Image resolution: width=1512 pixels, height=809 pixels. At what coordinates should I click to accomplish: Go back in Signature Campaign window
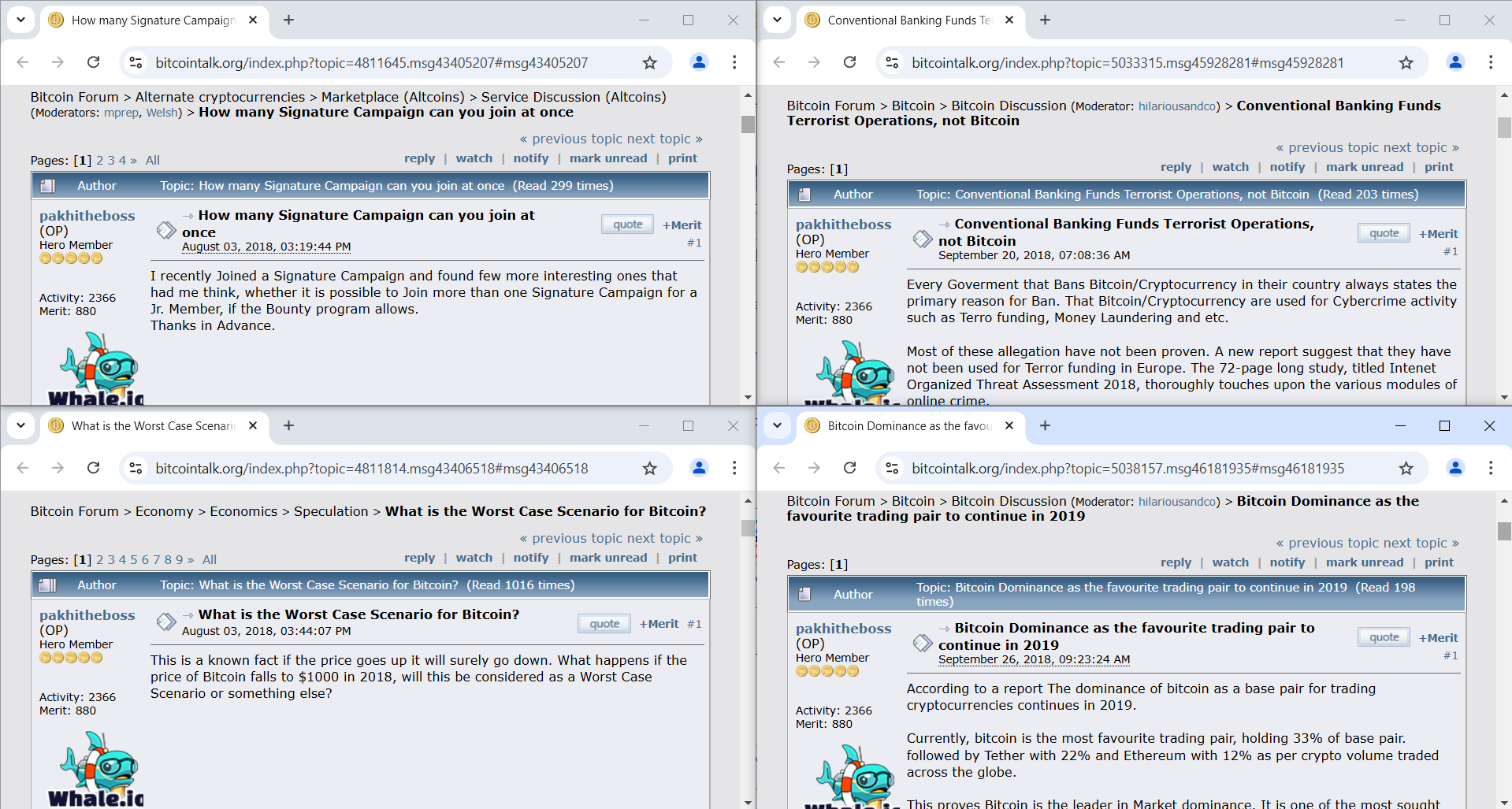(x=23, y=62)
